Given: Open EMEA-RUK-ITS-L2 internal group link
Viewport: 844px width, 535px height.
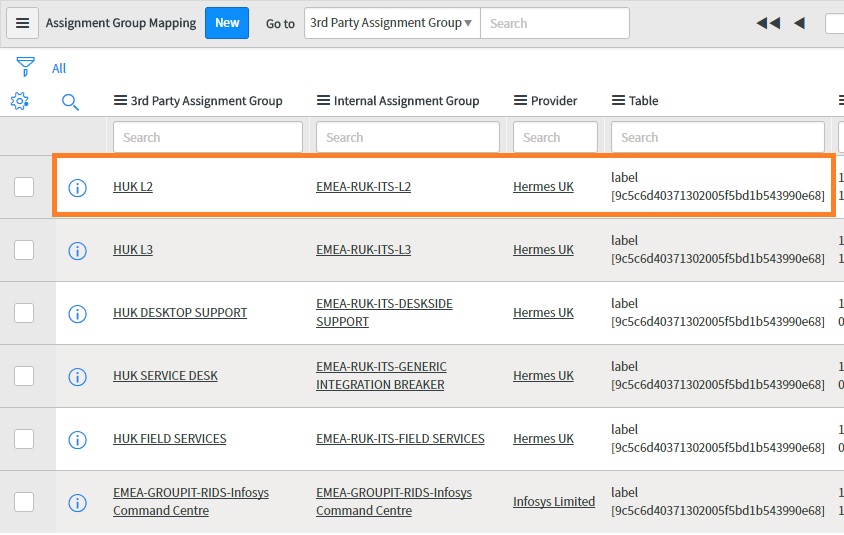Looking at the screenshot, I should click(363, 187).
